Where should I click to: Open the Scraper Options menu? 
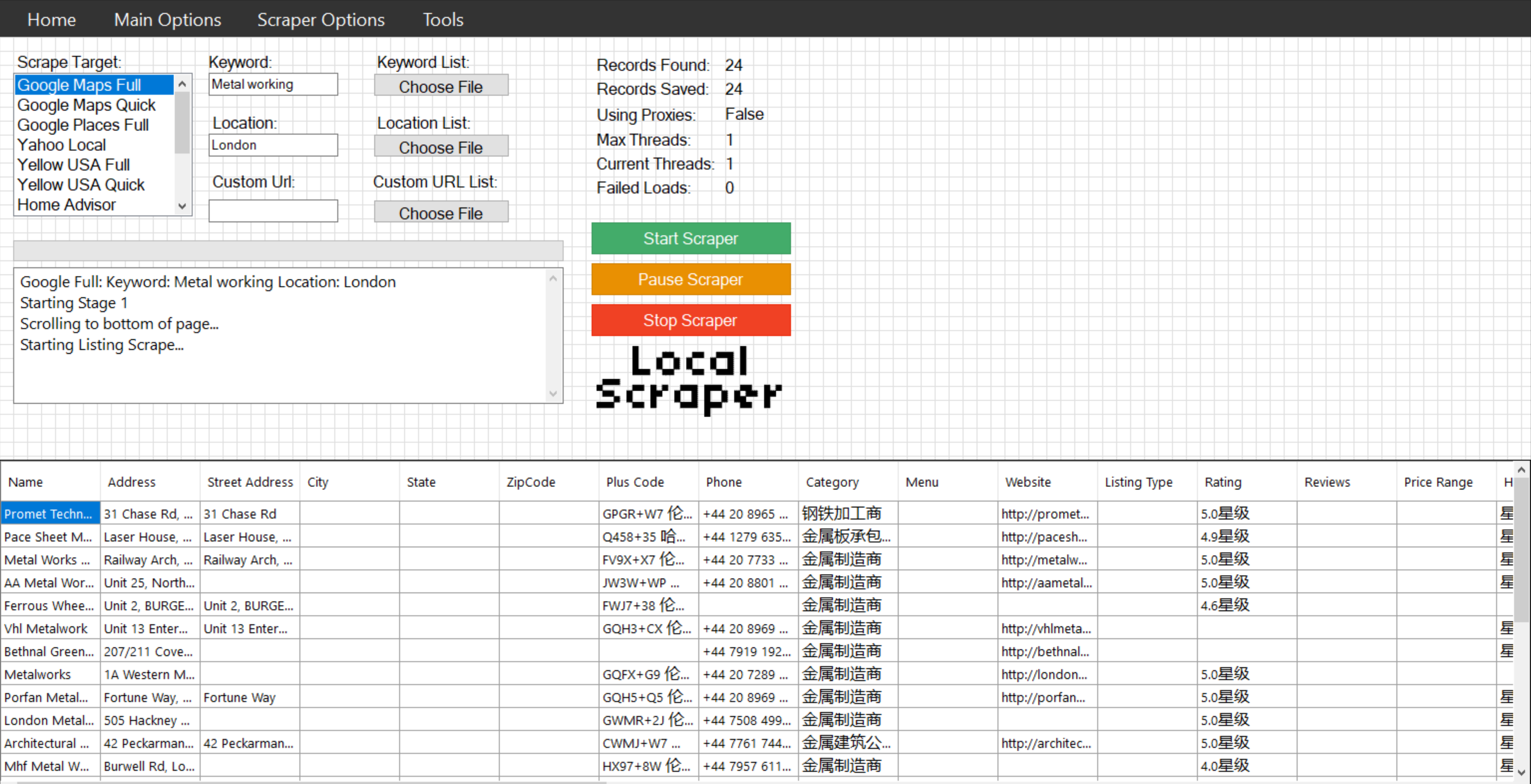(x=321, y=20)
